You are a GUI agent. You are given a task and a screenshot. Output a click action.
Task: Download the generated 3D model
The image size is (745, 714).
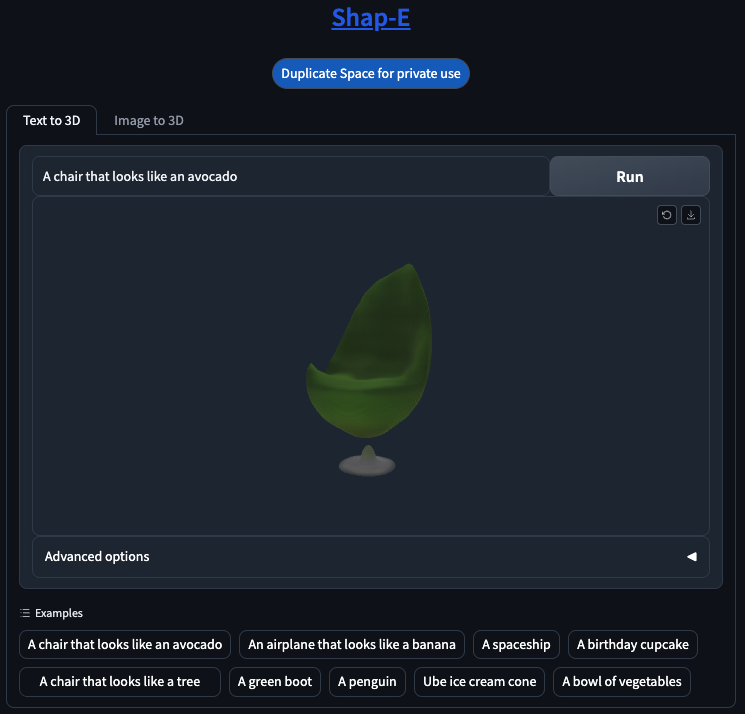tap(691, 215)
